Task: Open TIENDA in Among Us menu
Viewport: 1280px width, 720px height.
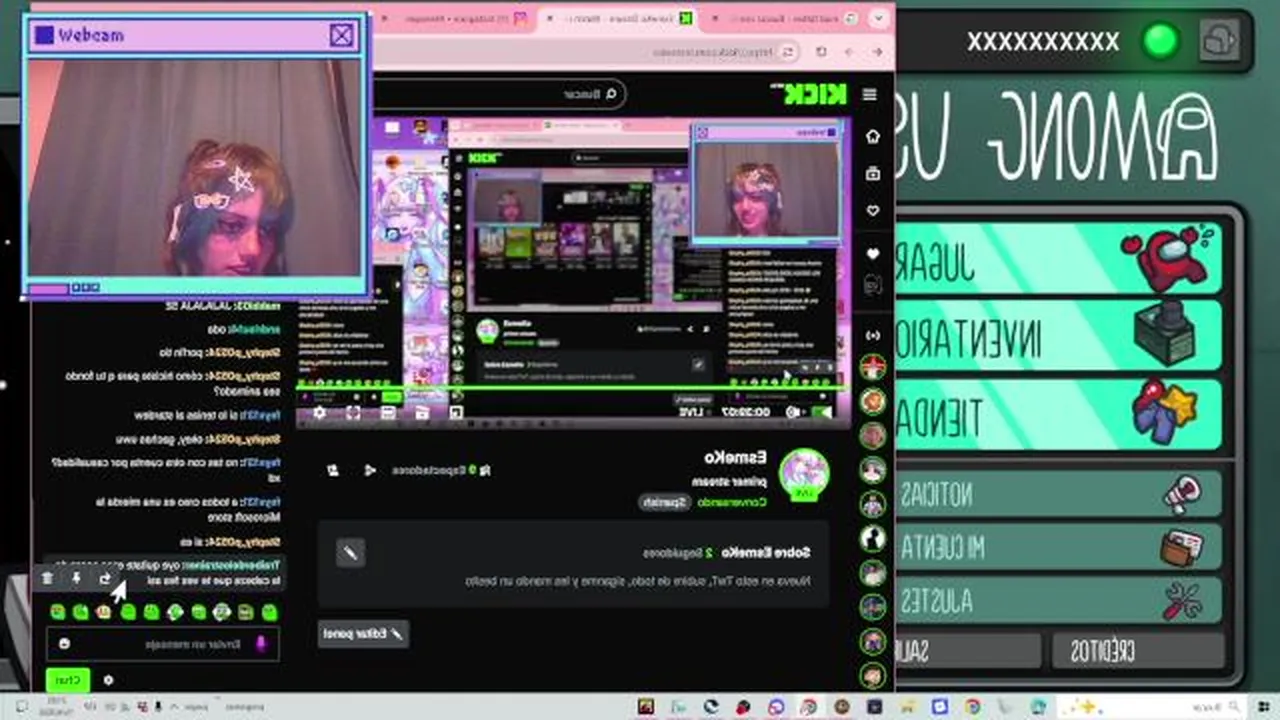Action: coord(1057,414)
